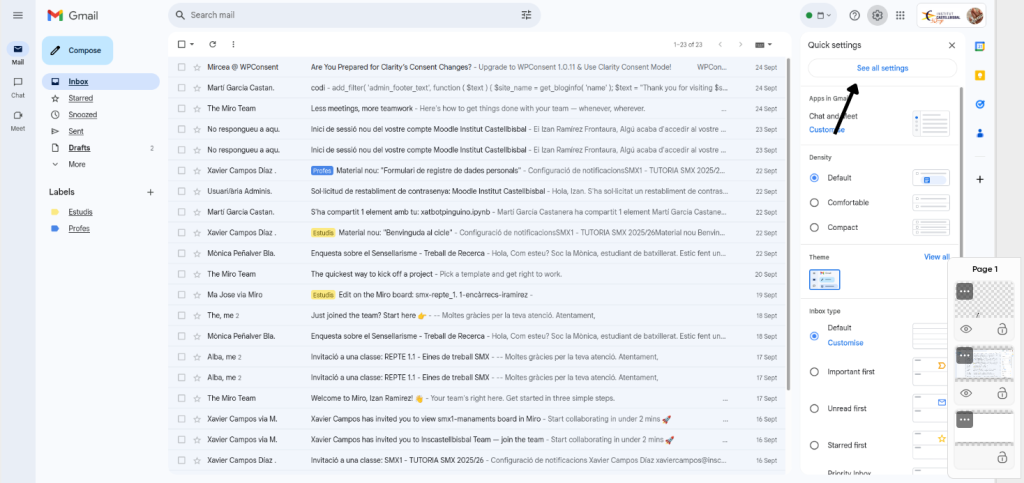Open the Google apps grid icon
The height and width of the screenshot is (483, 1024).
(x=900, y=15)
